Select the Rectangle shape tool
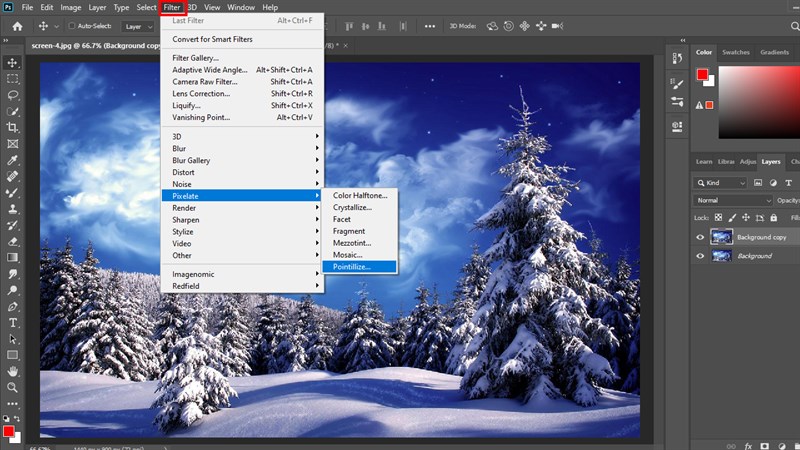 (x=12, y=355)
